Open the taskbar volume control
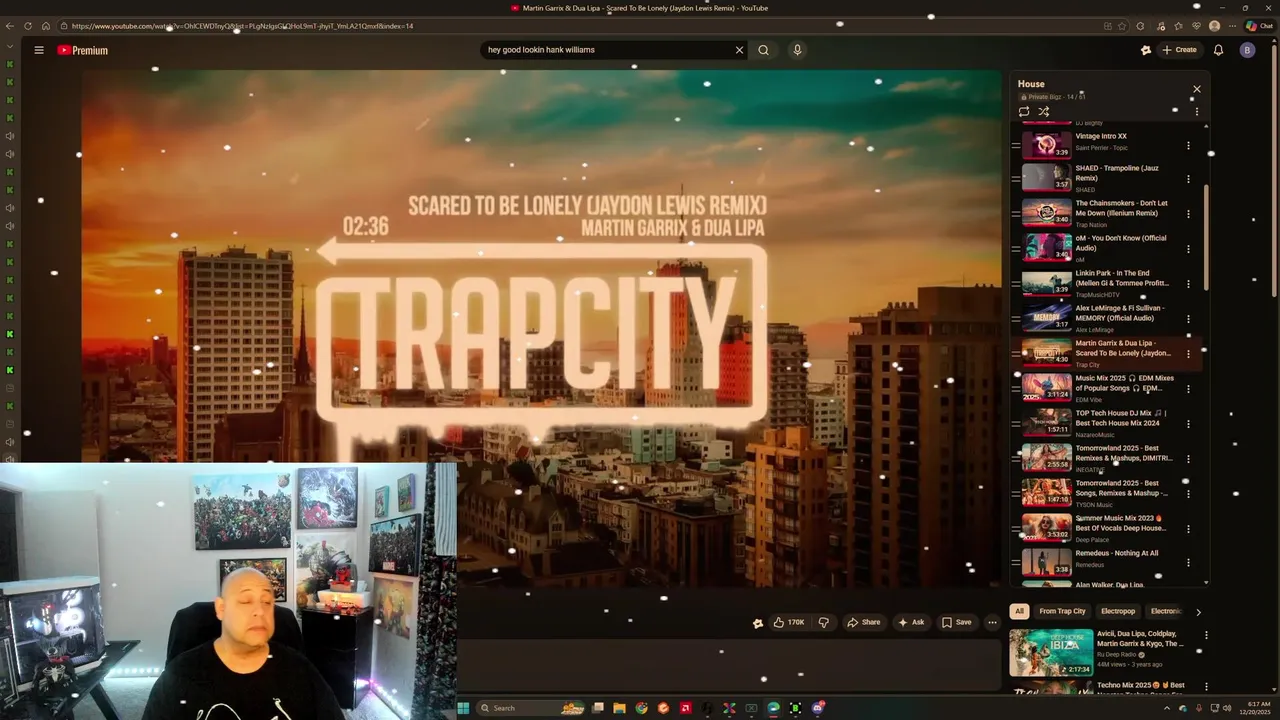1280x720 pixels. click(x=1228, y=708)
